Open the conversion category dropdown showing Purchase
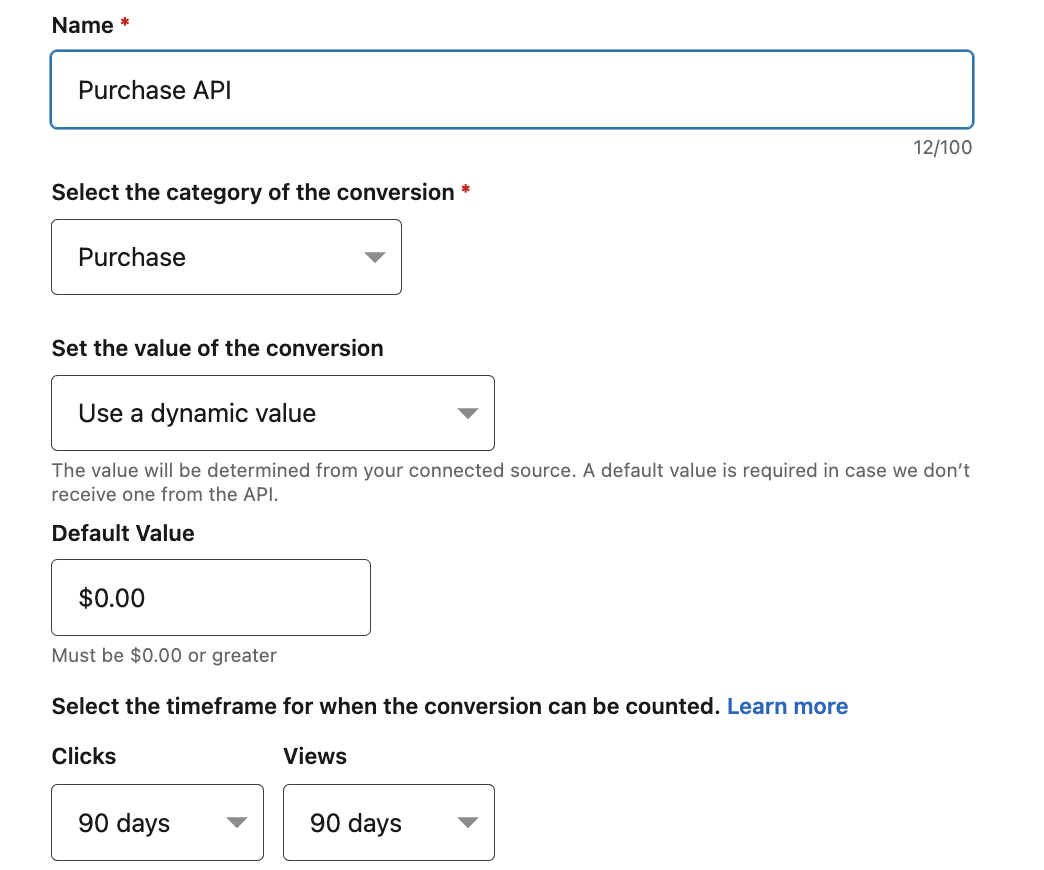 click(226, 257)
